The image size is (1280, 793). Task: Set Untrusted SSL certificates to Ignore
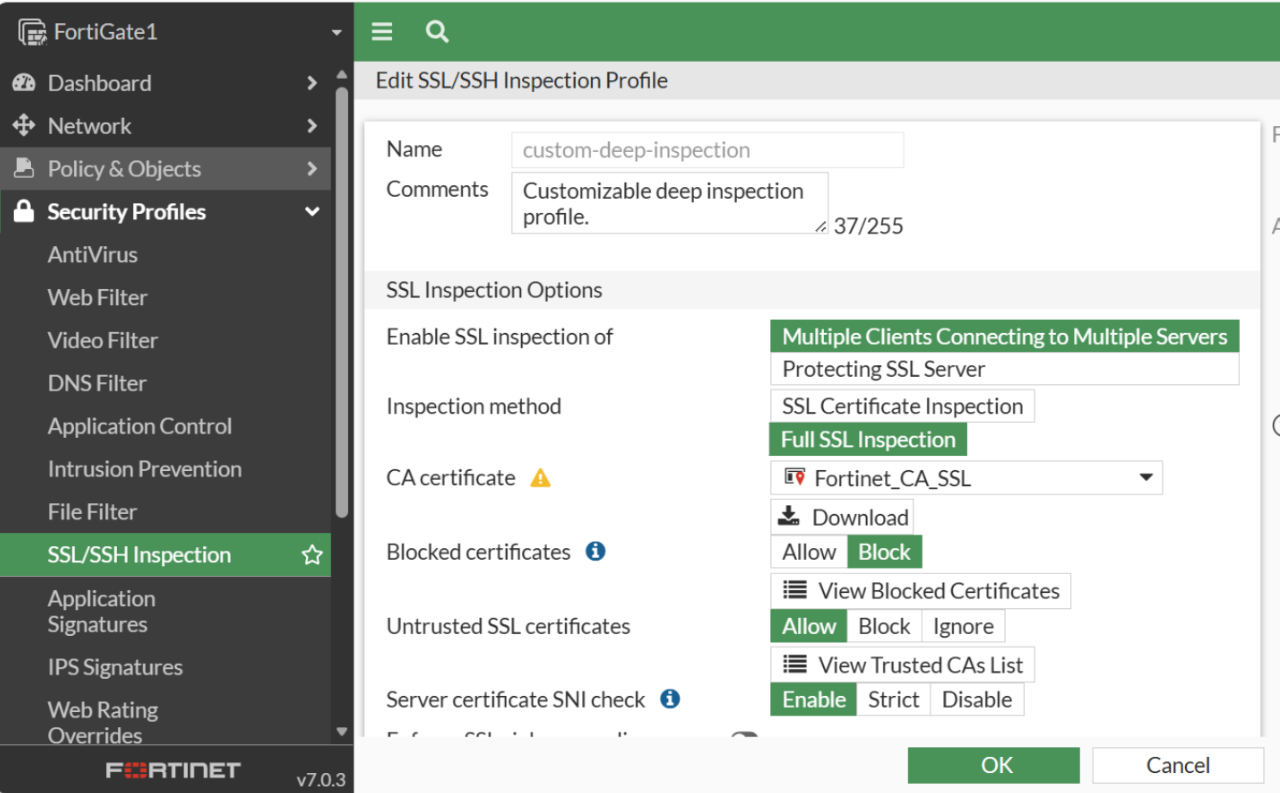coord(963,626)
